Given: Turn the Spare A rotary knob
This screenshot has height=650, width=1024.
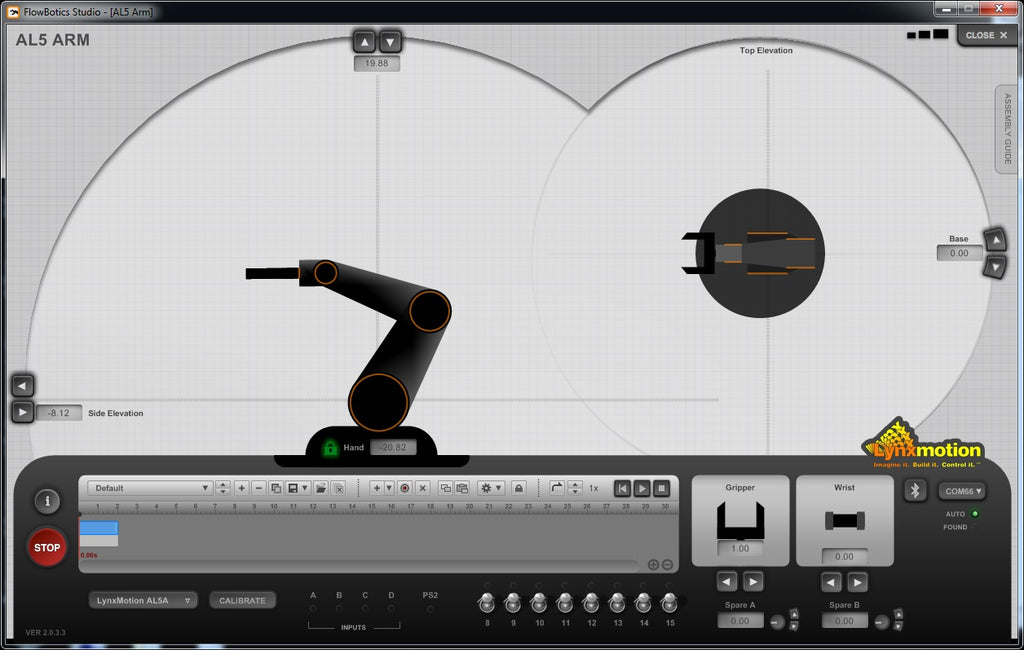Looking at the screenshot, I should pyautogui.click(x=777, y=622).
